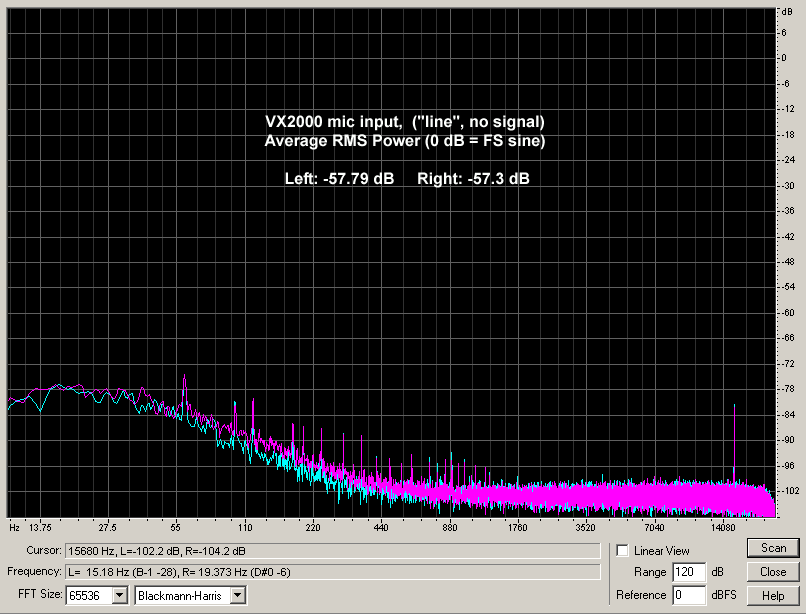Click the -102 dB scale label
The width and height of the screenshot is (806, 614).
pyautogui.click(x=789, y=491)
